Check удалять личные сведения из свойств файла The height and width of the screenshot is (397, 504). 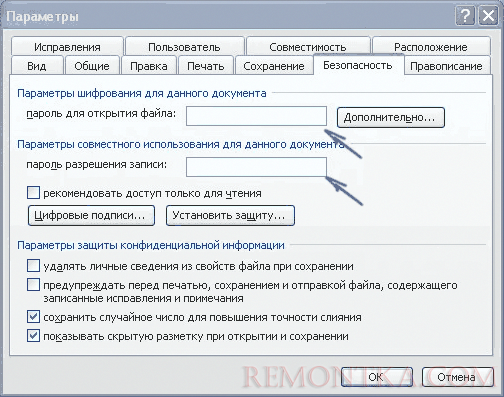pyautogui.click(x=33, y=266)
